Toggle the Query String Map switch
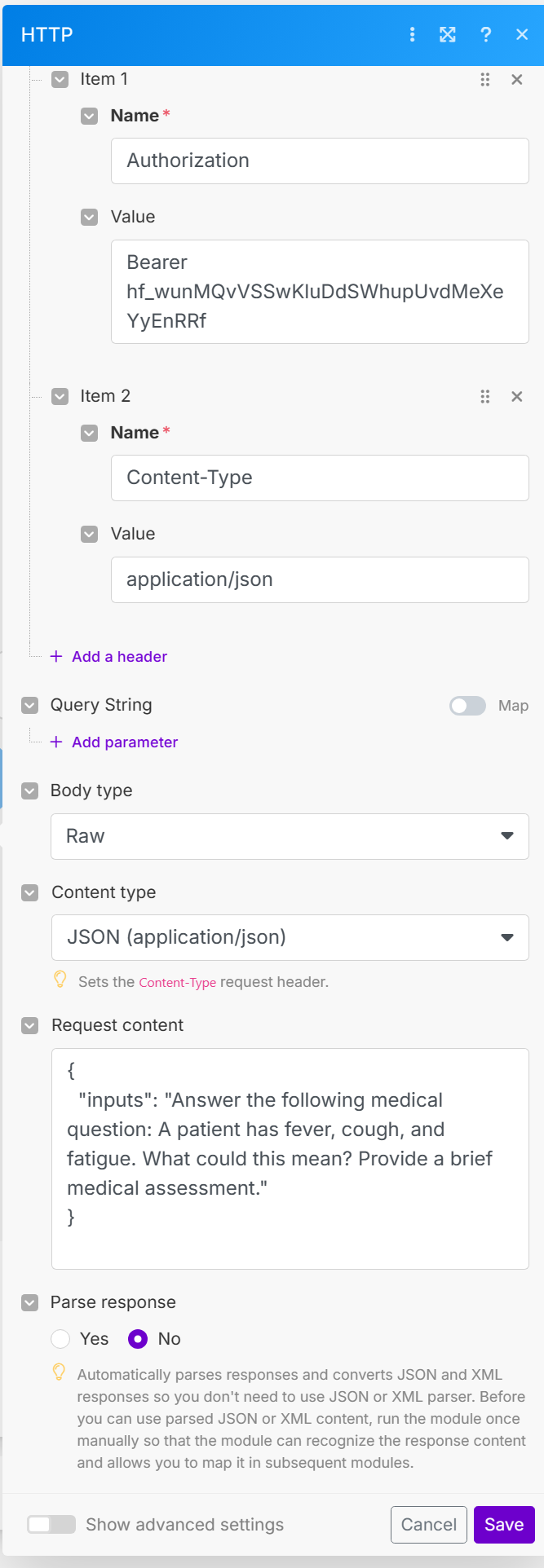 pos(467,706)
